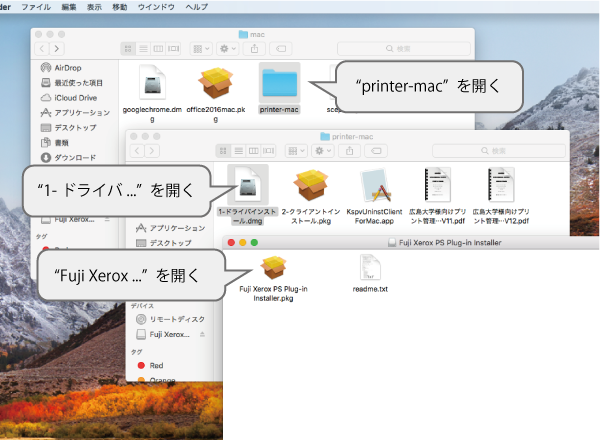Select KspvUninstClientForMac.app icon

pos(375,185)
